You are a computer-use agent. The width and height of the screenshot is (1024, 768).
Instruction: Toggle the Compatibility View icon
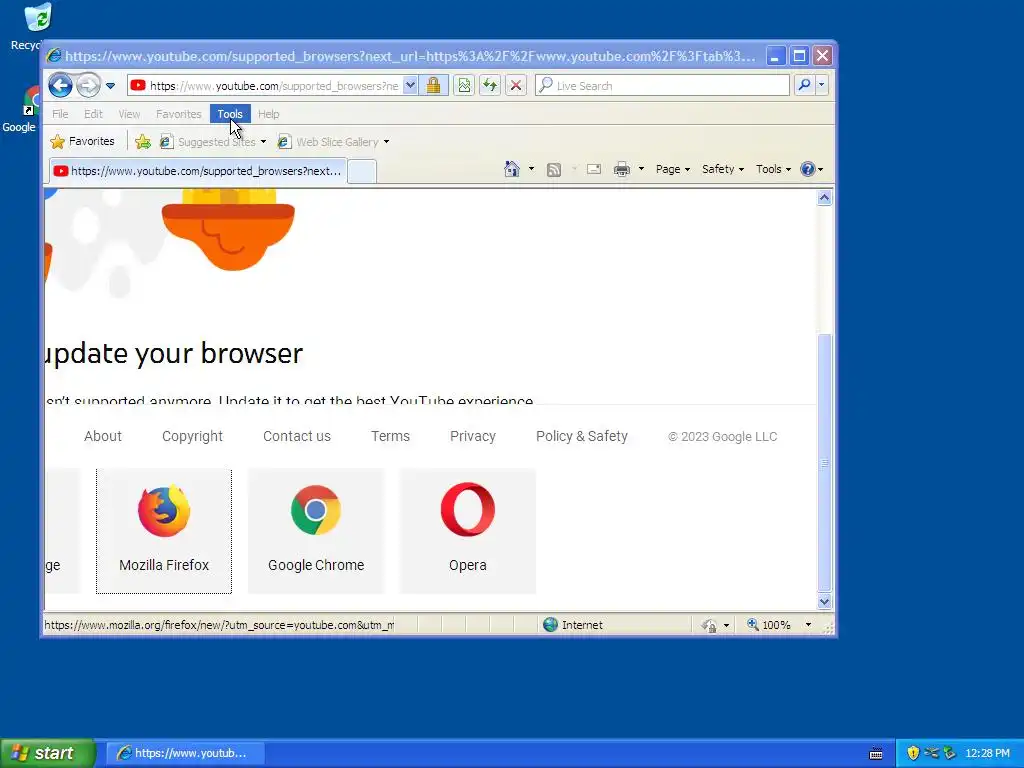464,85
